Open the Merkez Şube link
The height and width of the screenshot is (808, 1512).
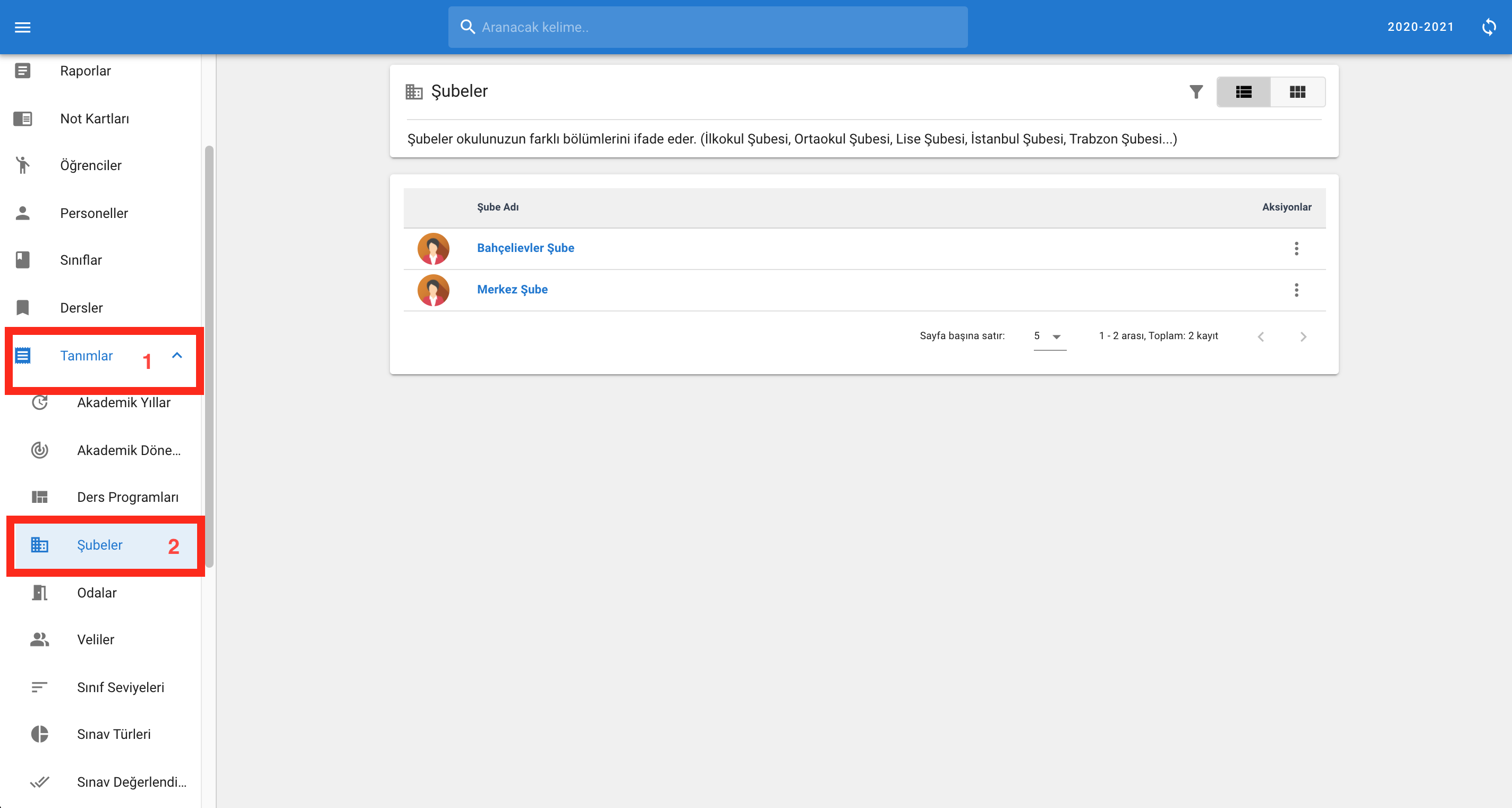pyautogui.click(x=512, y=290)
